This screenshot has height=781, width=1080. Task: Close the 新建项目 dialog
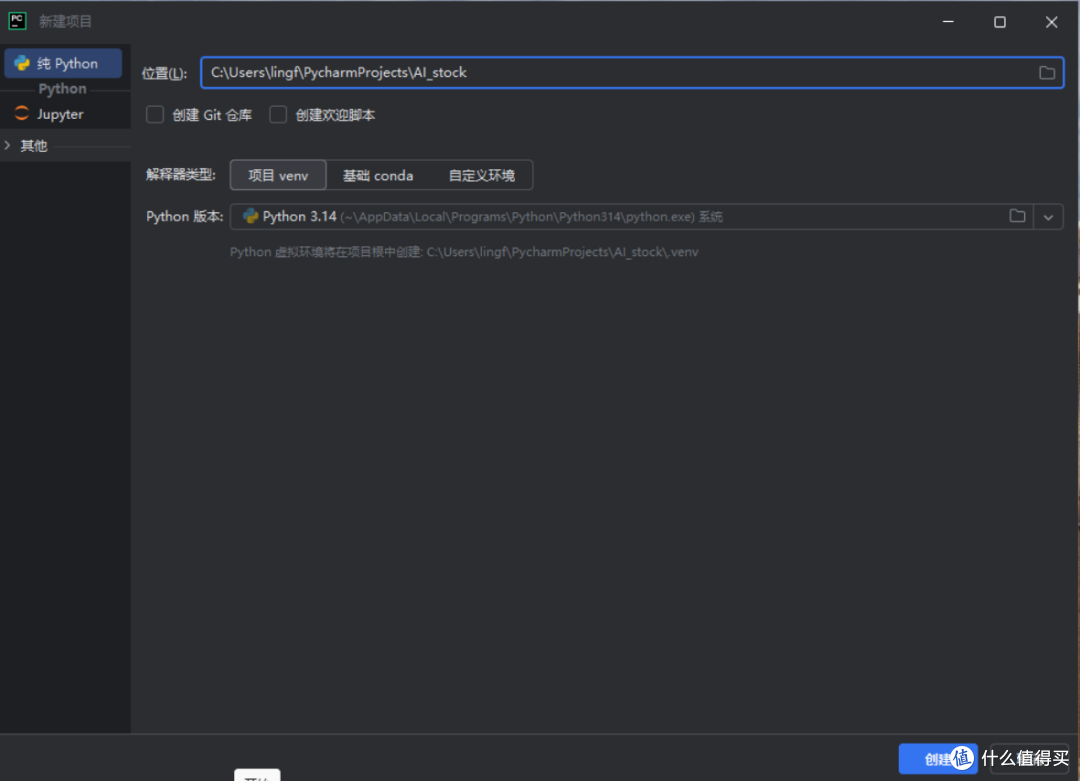tap(1051, 22)
